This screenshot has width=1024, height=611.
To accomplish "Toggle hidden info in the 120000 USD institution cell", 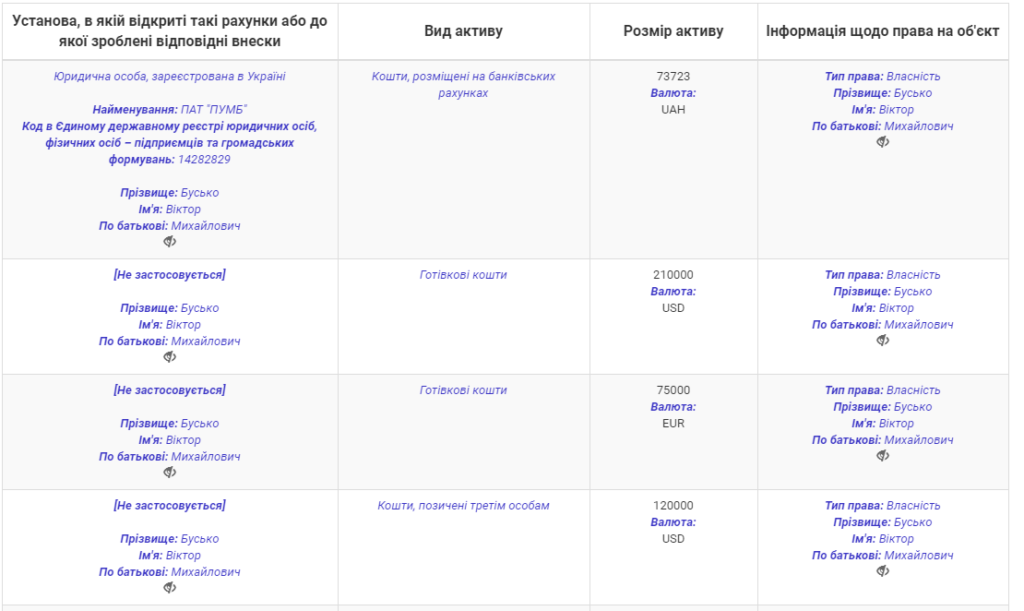I will coord(170,588).
